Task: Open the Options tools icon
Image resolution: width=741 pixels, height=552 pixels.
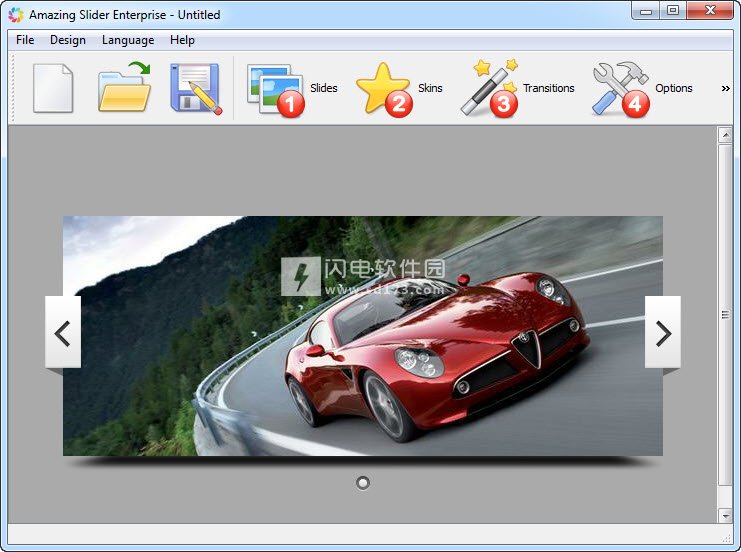Action: coord(621,89)
